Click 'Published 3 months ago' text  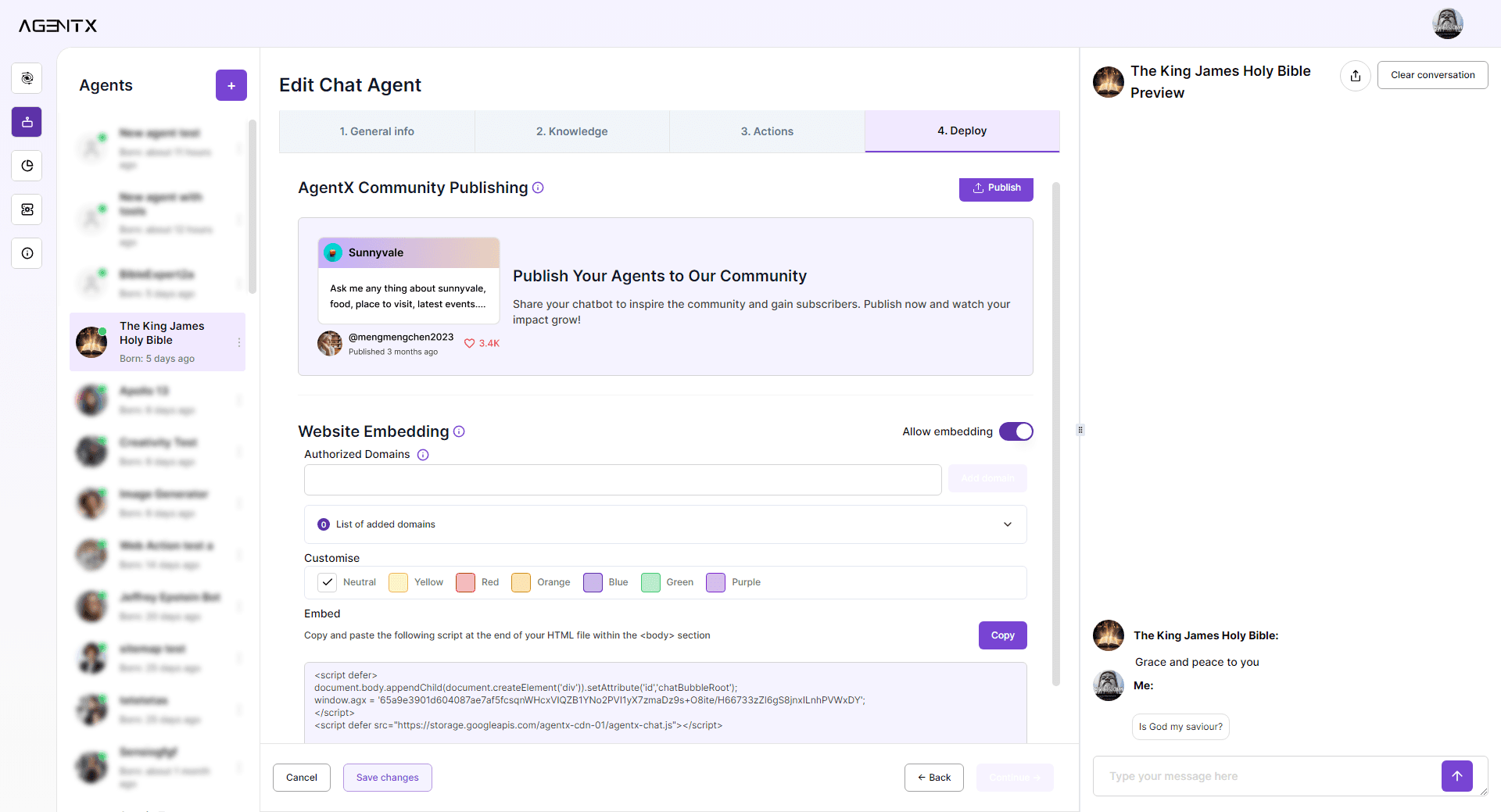393,352
